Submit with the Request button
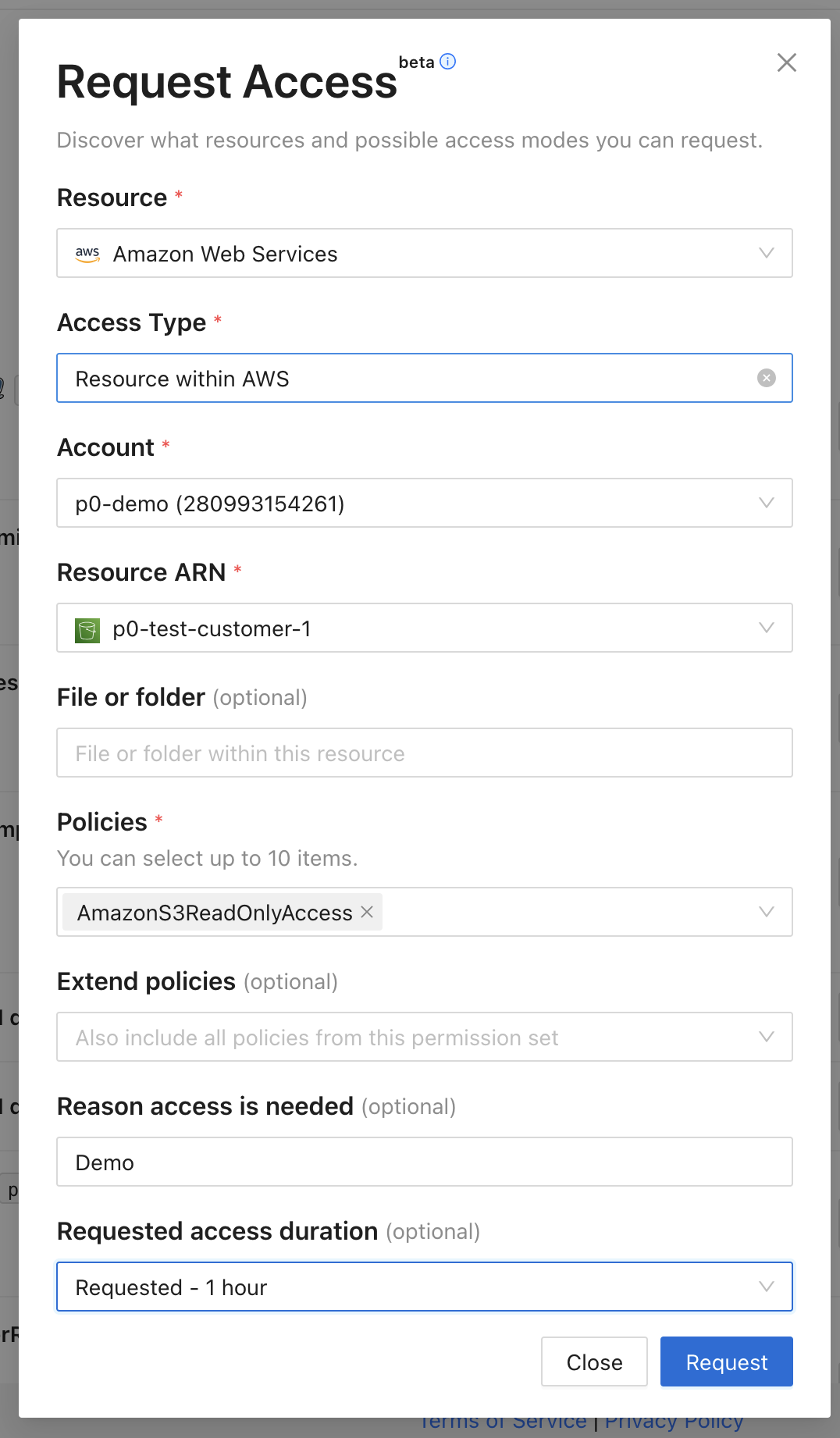 727,1361
